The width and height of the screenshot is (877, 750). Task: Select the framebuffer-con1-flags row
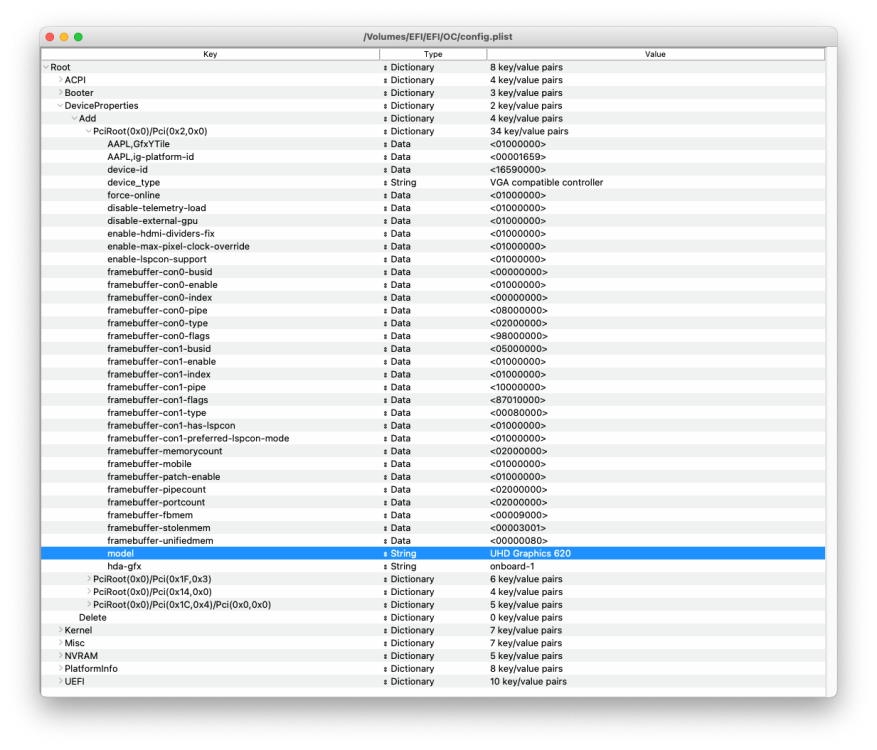433,400
